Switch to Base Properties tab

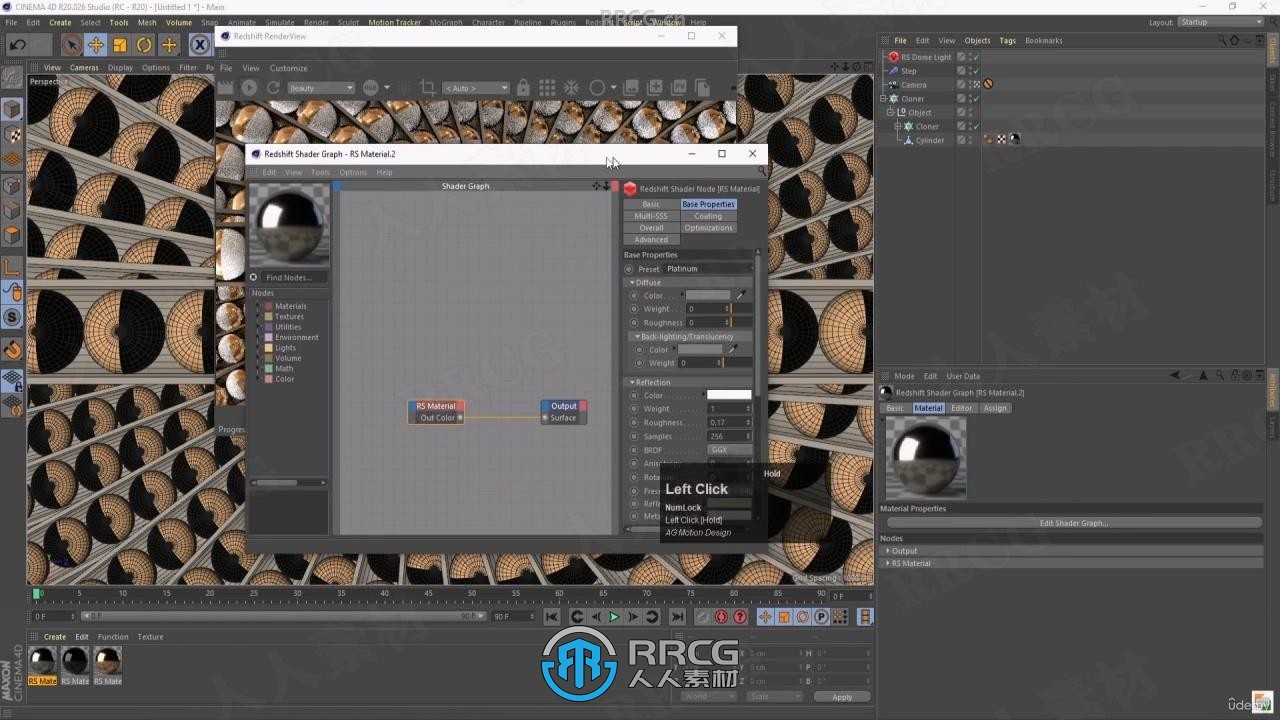[x=708, y=204]
